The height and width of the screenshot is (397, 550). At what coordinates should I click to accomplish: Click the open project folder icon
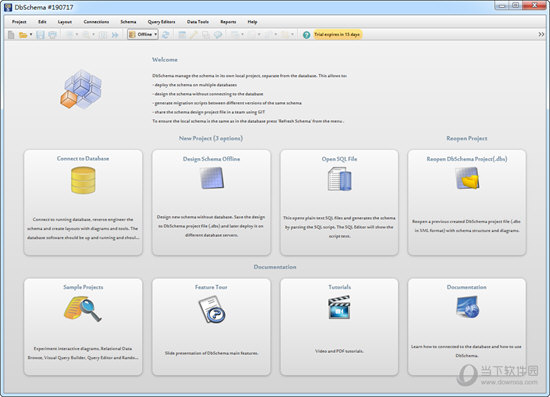click(23, 35)
